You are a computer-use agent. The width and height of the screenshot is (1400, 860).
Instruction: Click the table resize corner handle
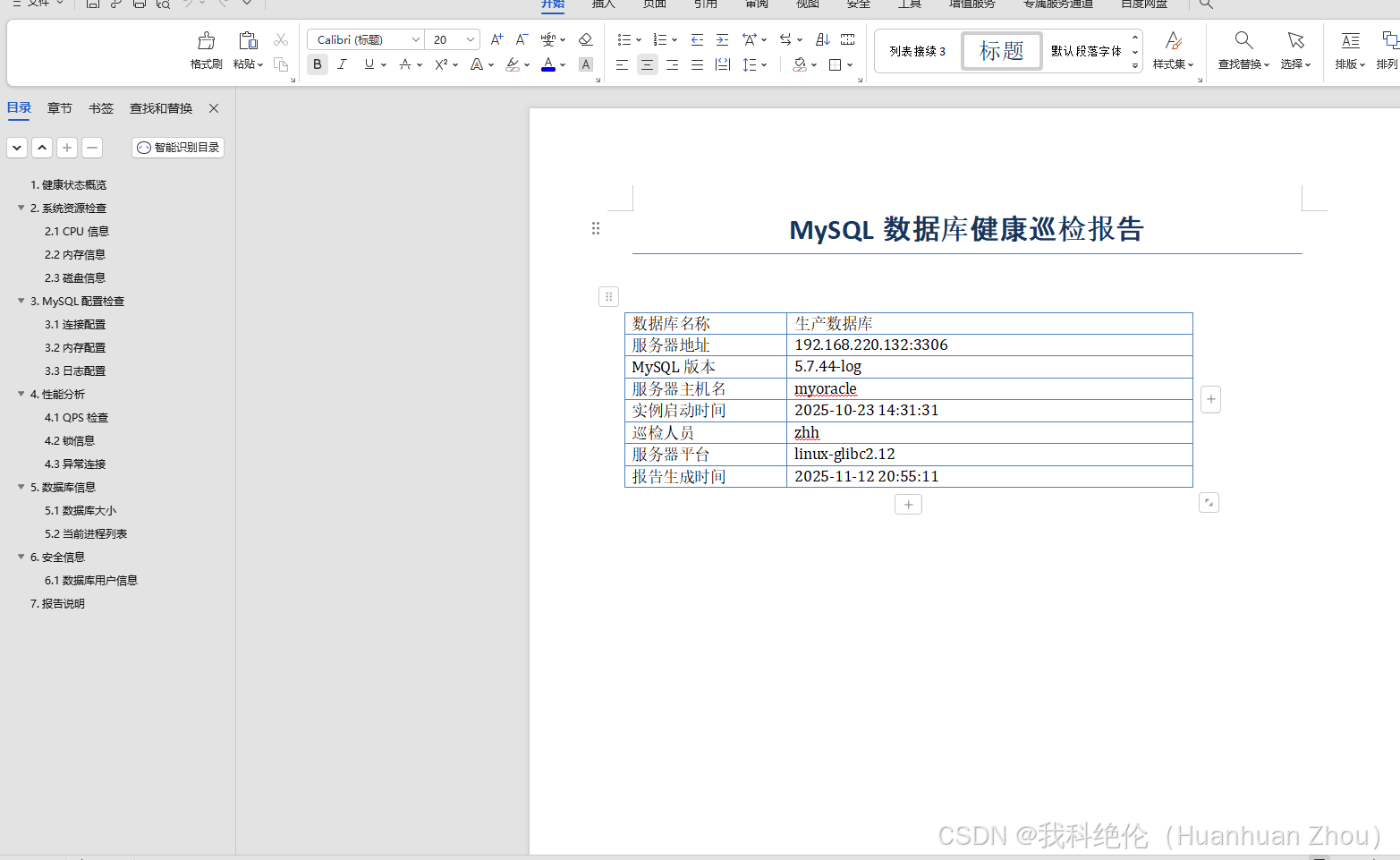tap(1209, 503)
